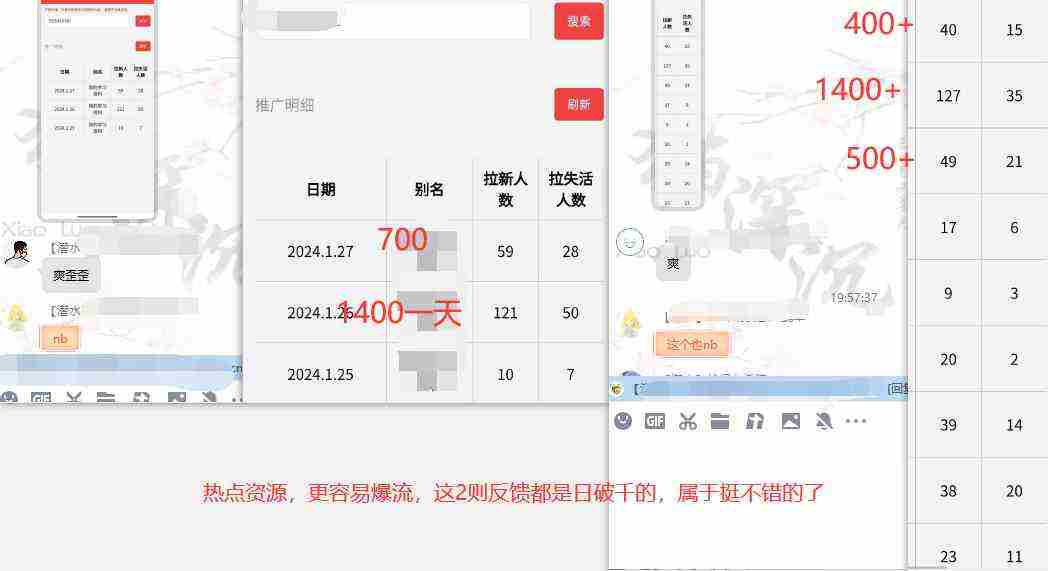
Task: Select the scissors screenshot tool in right chat
Action: tap(687, 421)
